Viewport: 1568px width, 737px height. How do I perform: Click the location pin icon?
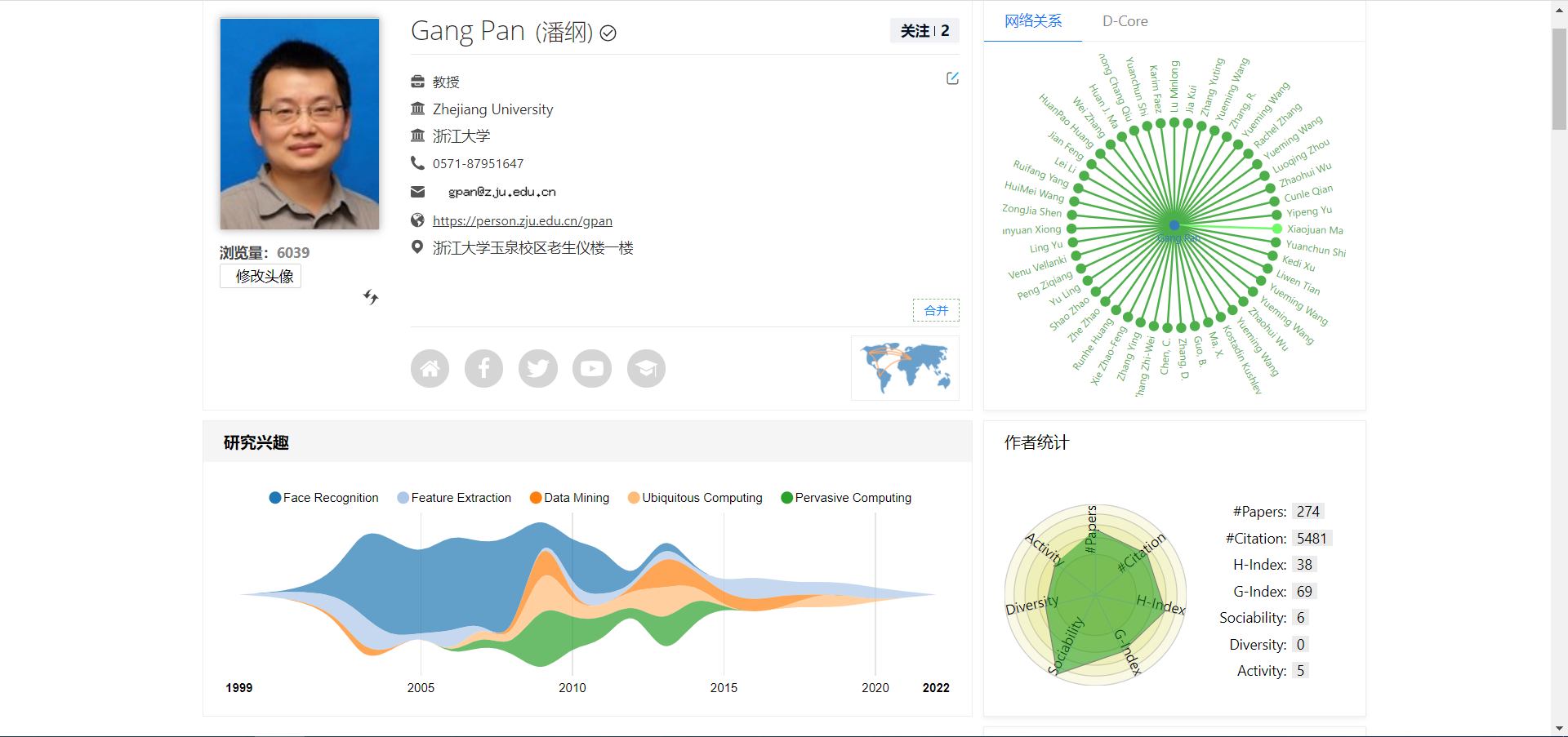click(x=416, y=247)
